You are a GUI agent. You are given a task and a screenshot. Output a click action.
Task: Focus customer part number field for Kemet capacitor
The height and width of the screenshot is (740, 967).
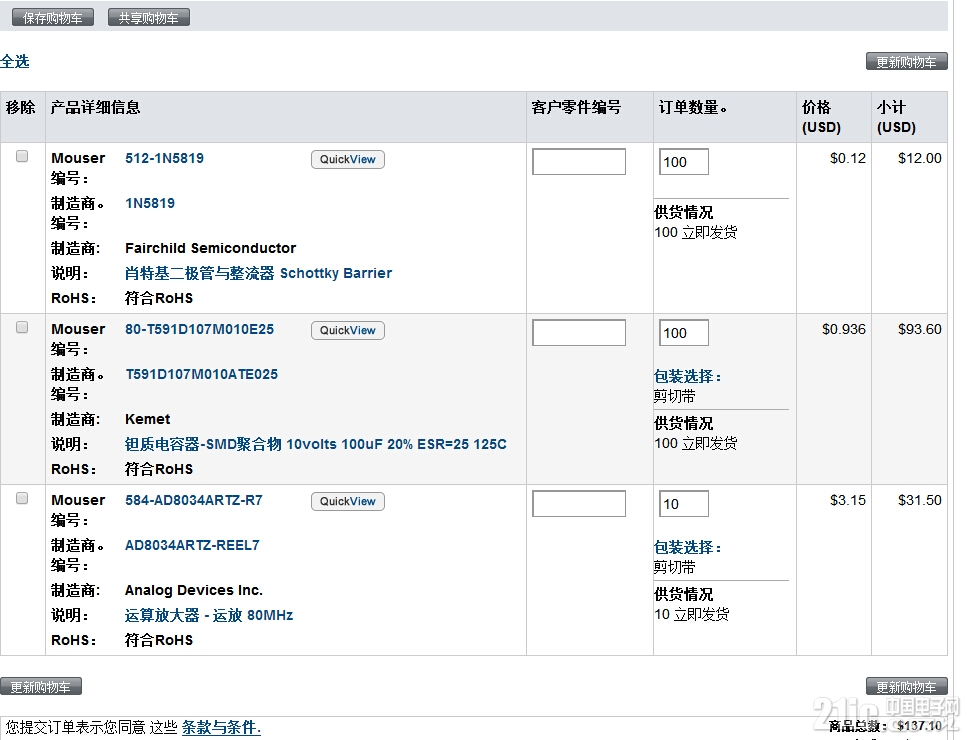pyautogui.click(x=579, y=332)
